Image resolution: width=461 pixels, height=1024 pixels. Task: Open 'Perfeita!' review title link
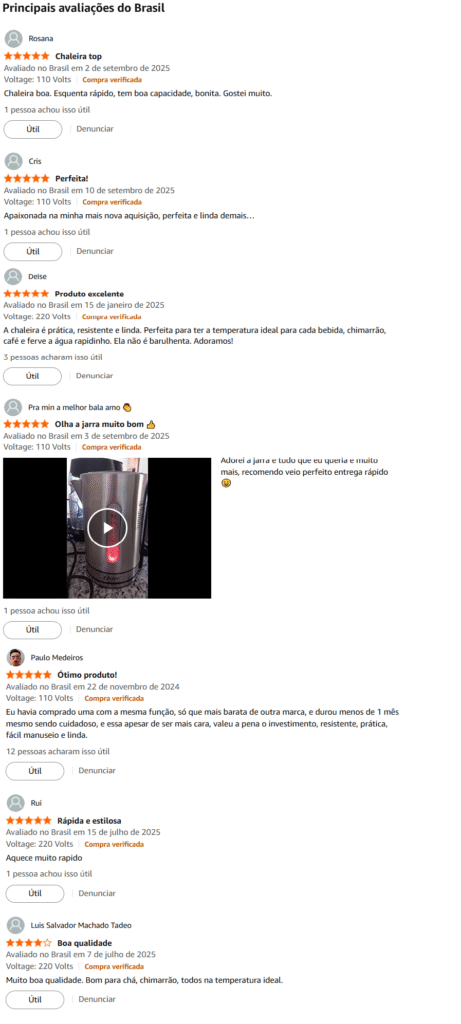(x=72, y=178)
